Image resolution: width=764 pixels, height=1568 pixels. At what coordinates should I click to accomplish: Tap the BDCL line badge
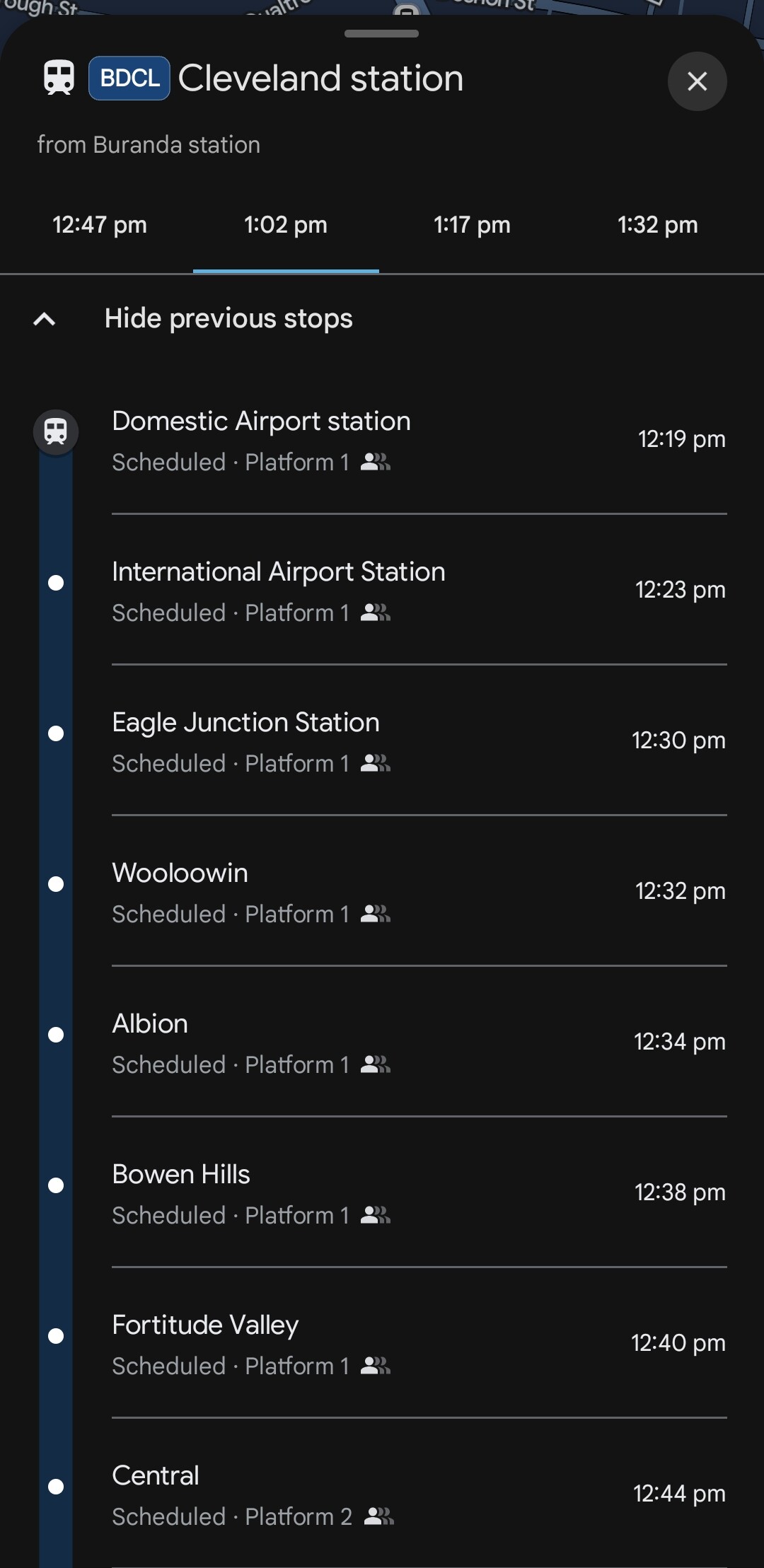pos(129,78)
